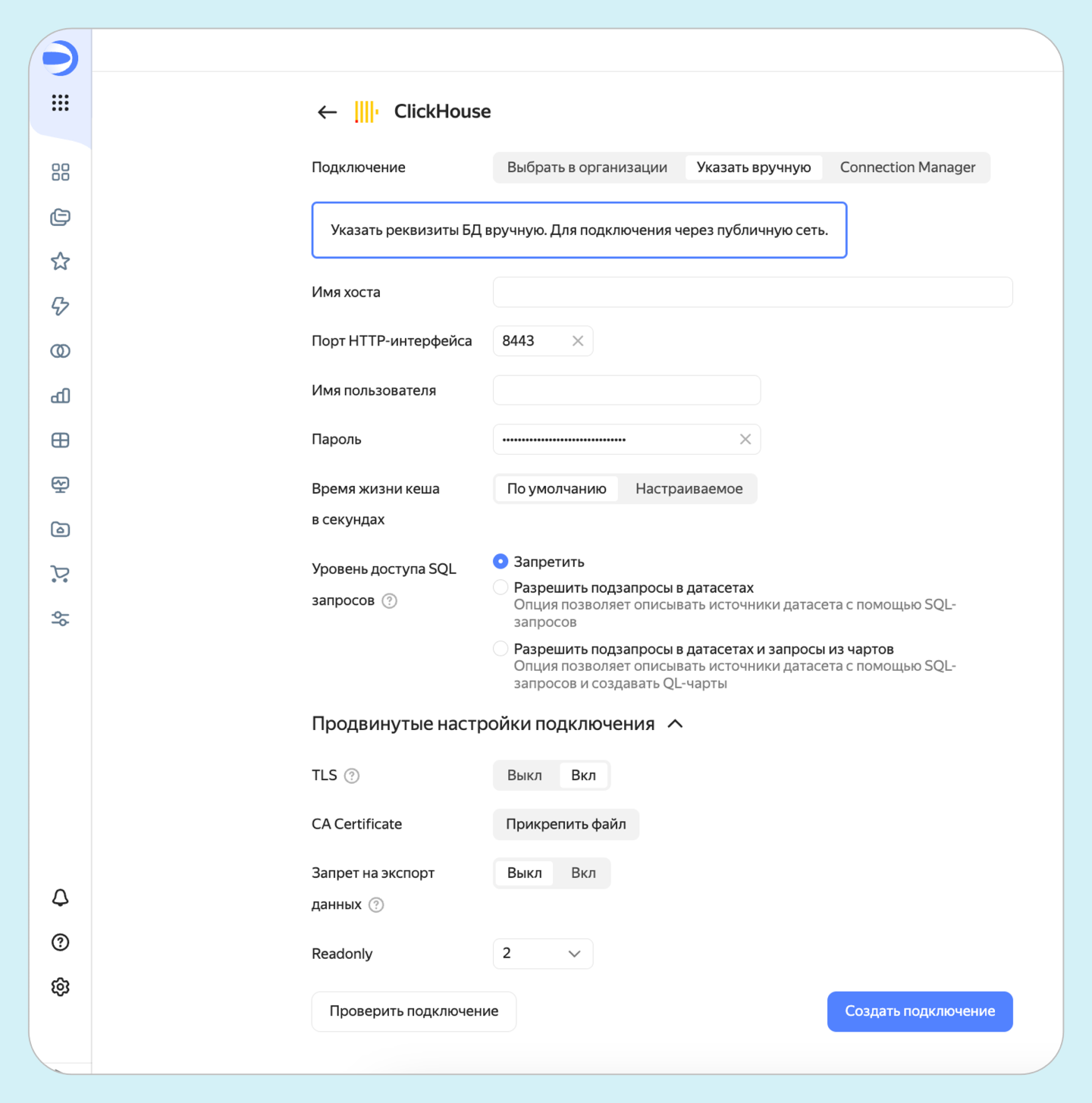
Task: Open the charts bar icon in sidebar
Action: click(x=60, y=396)
